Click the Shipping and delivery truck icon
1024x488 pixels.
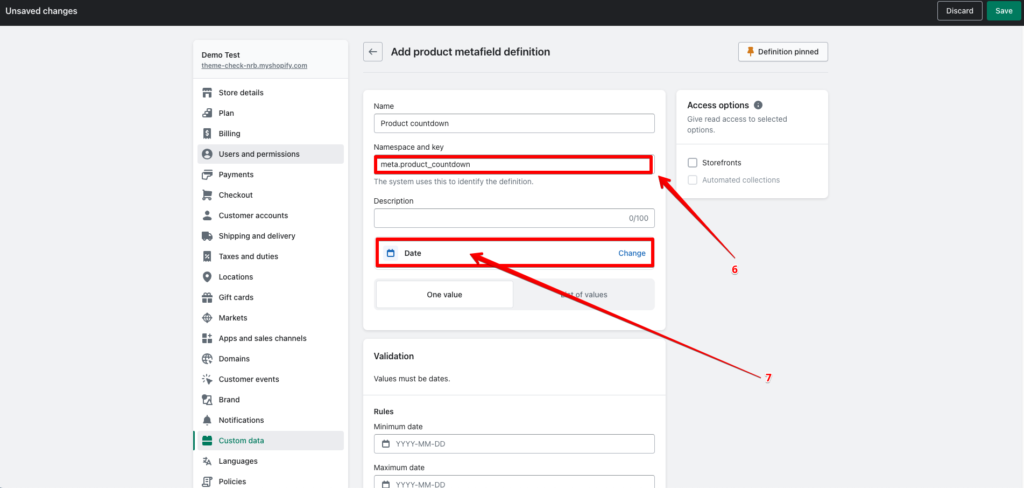tap(207, 236)
